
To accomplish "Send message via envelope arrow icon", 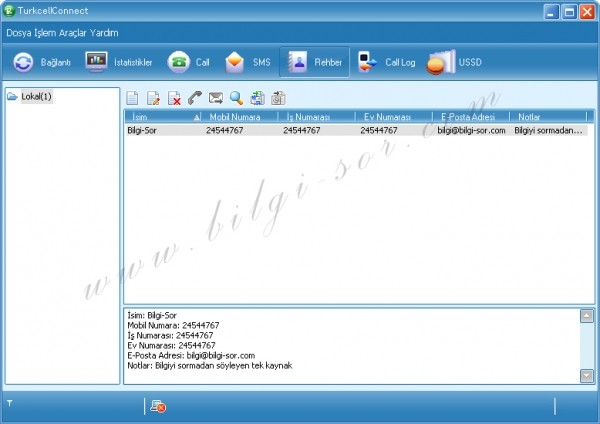I will coord(216,98).
